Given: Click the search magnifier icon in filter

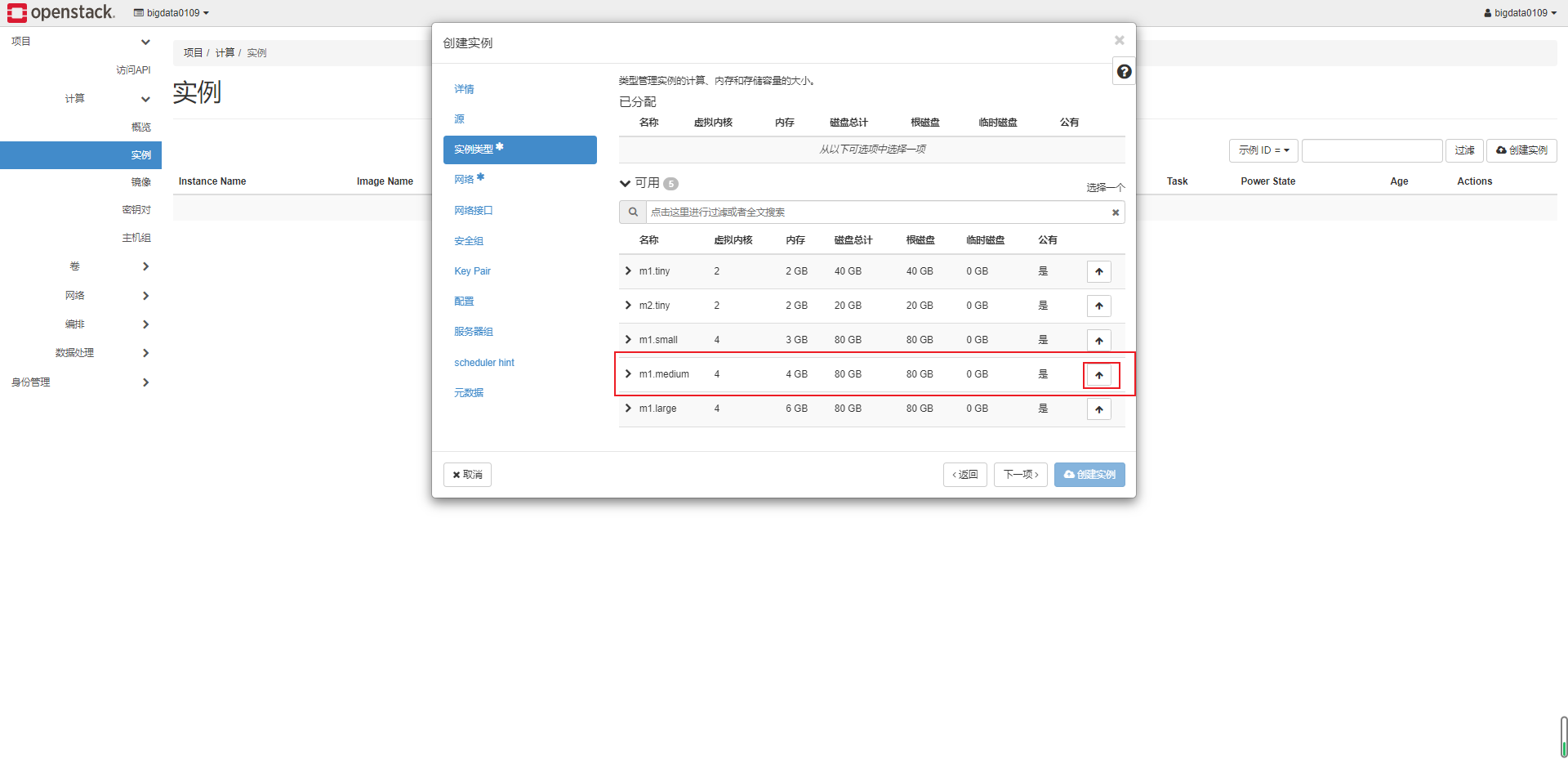Looking at the screenshot, I should (x=633, y=212).
